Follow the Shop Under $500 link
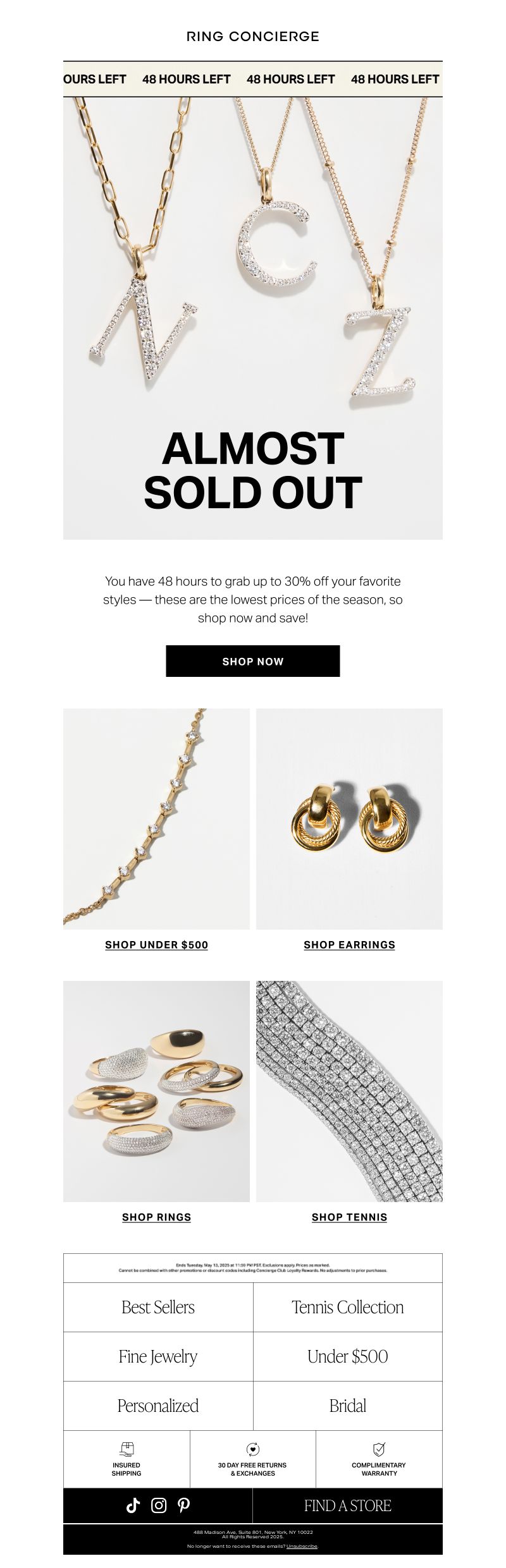This screenshot has width=506, height=1568. click(157, 945)
